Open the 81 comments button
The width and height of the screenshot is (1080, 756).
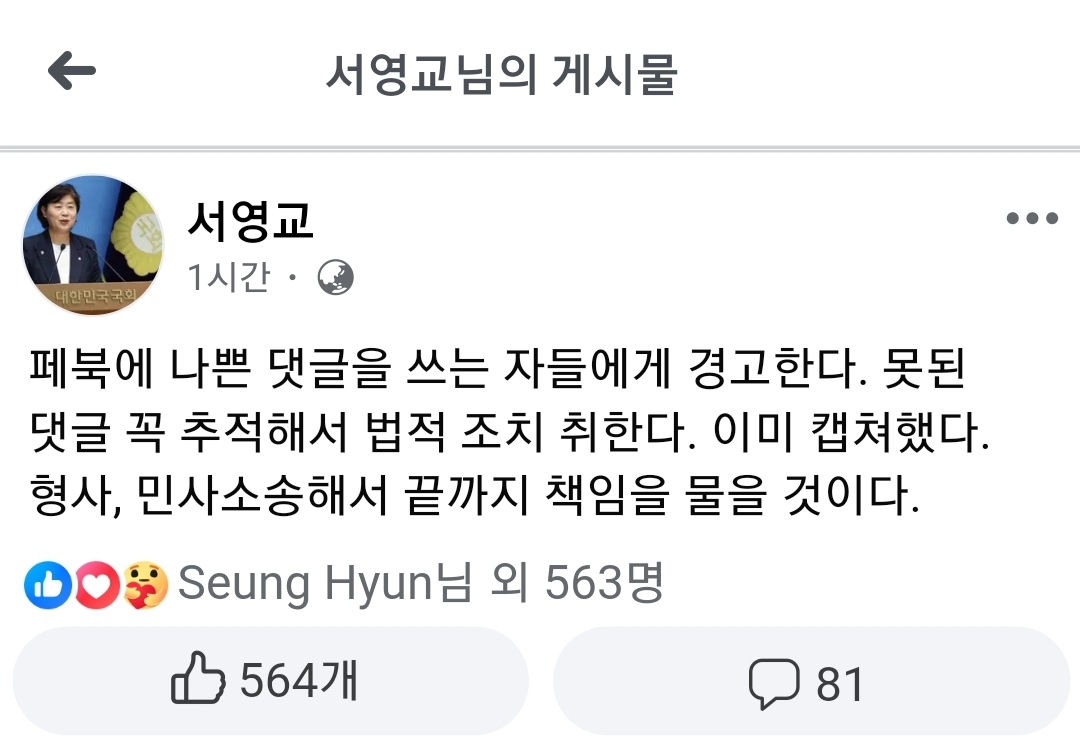811,680
